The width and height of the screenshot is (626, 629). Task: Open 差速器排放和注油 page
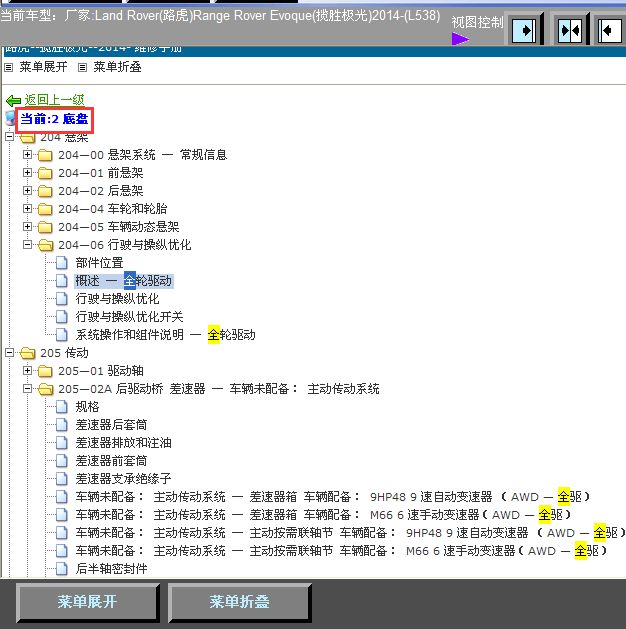[124, 443]
